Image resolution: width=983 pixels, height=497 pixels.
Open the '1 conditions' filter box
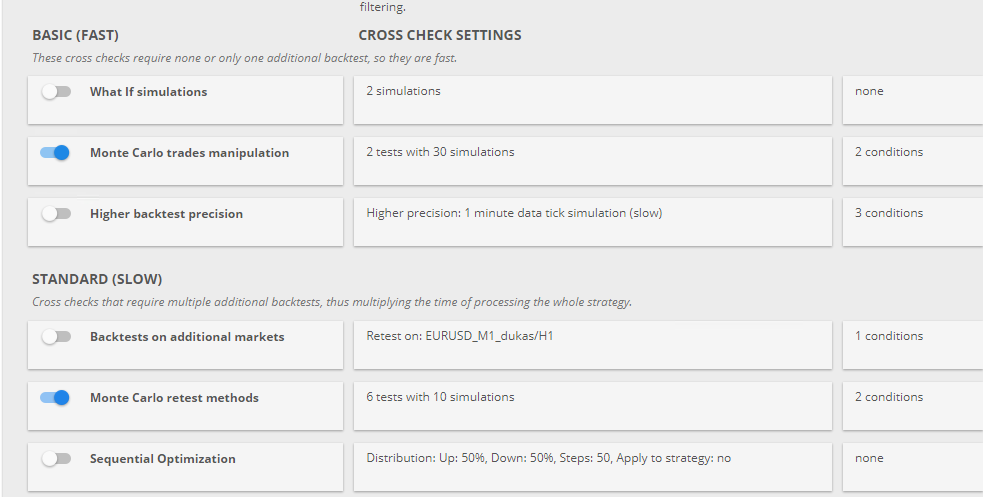point(912,345)
